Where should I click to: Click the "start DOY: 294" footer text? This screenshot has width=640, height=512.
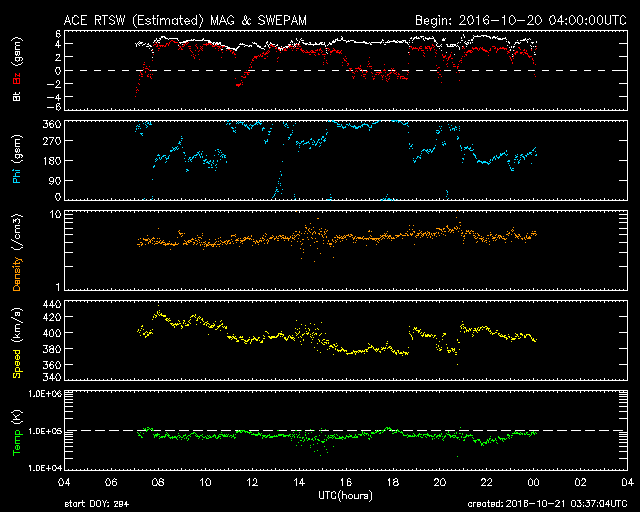pyautogui.click(x=97, y=504)
